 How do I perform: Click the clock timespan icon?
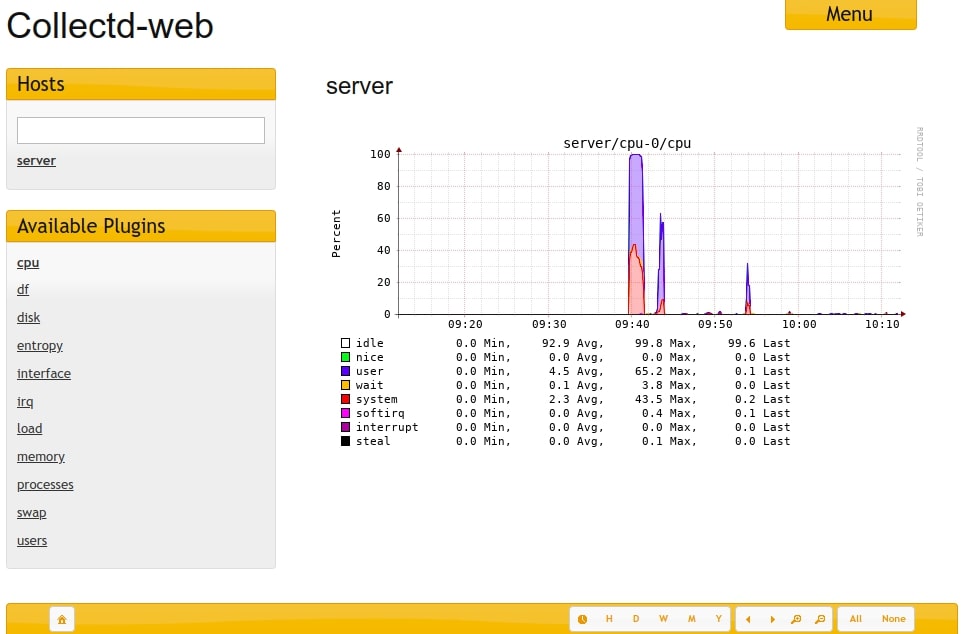point(583,619)
